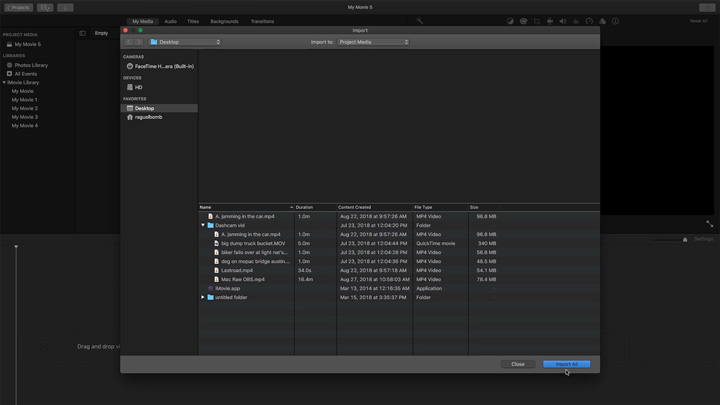Image resolution: width=720 pixels, height=405 pixels.
Task: Click the Import All button
Action: [567, 364]
